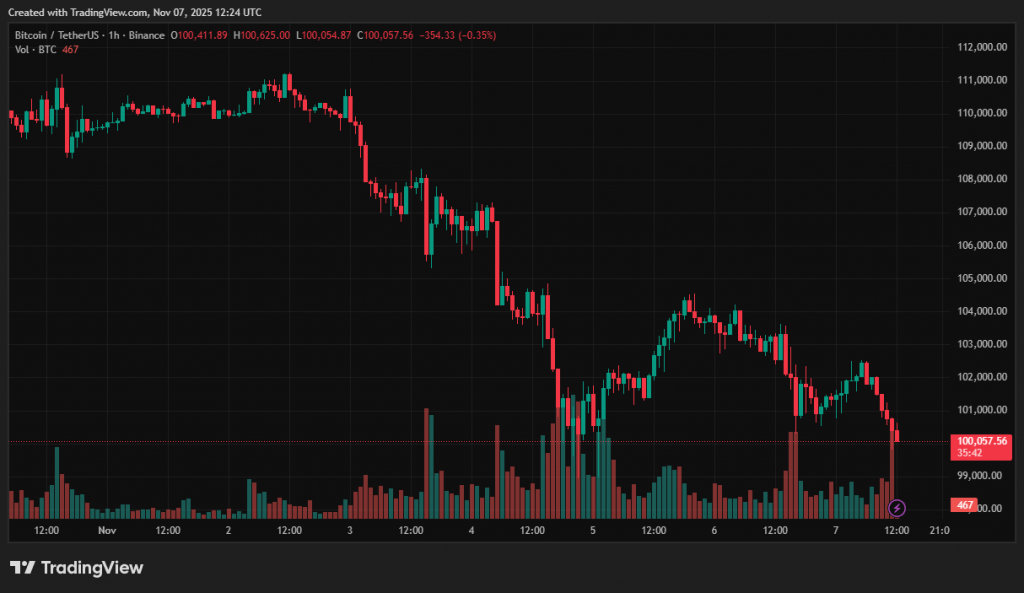Click the 112,000.00 price axis label
This screenshot has width=1024, height=593.
point(980,47)
